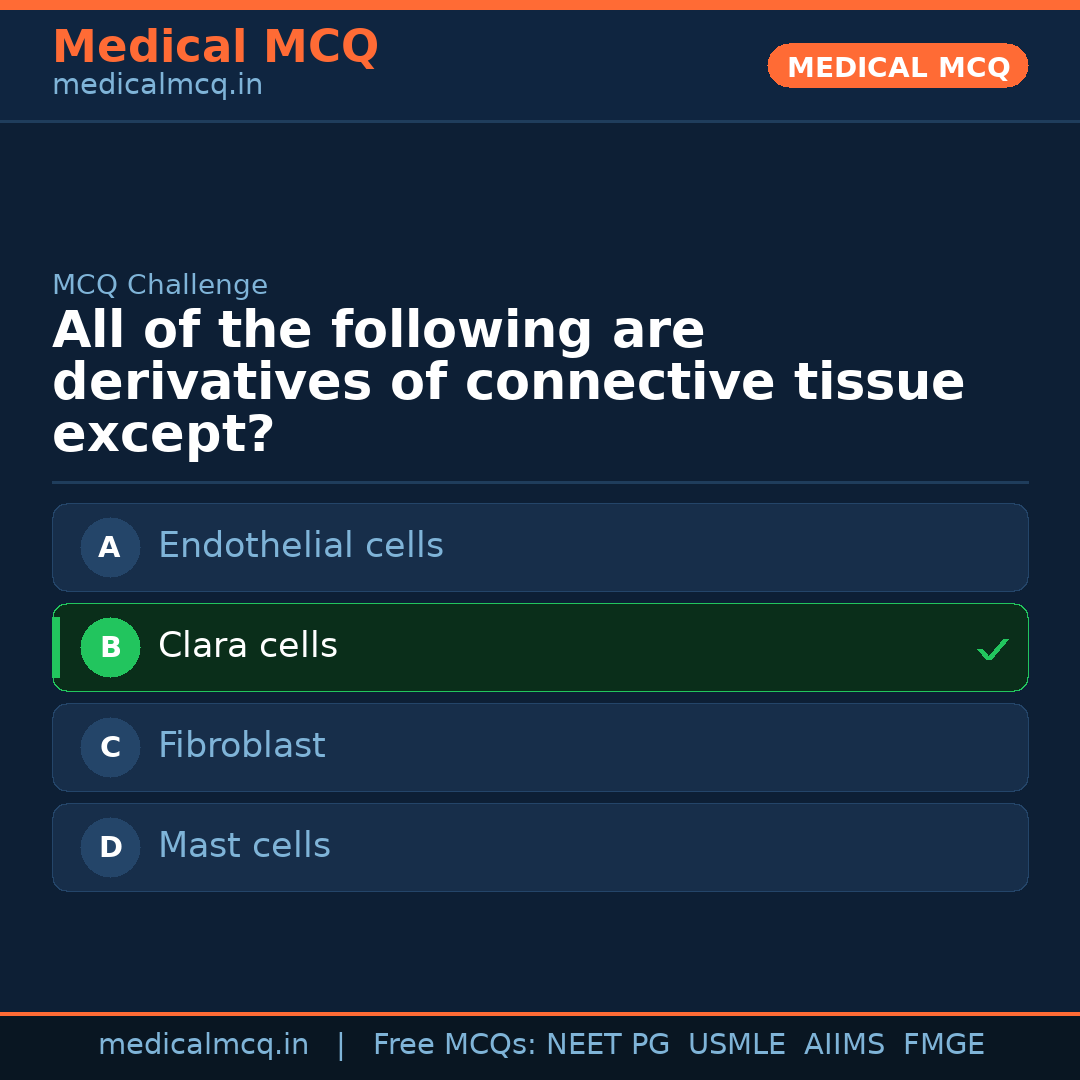The width and height of the screenshot is (1080, 1080).
Task: Click the green B badge icon
Action: coord(110,647)
